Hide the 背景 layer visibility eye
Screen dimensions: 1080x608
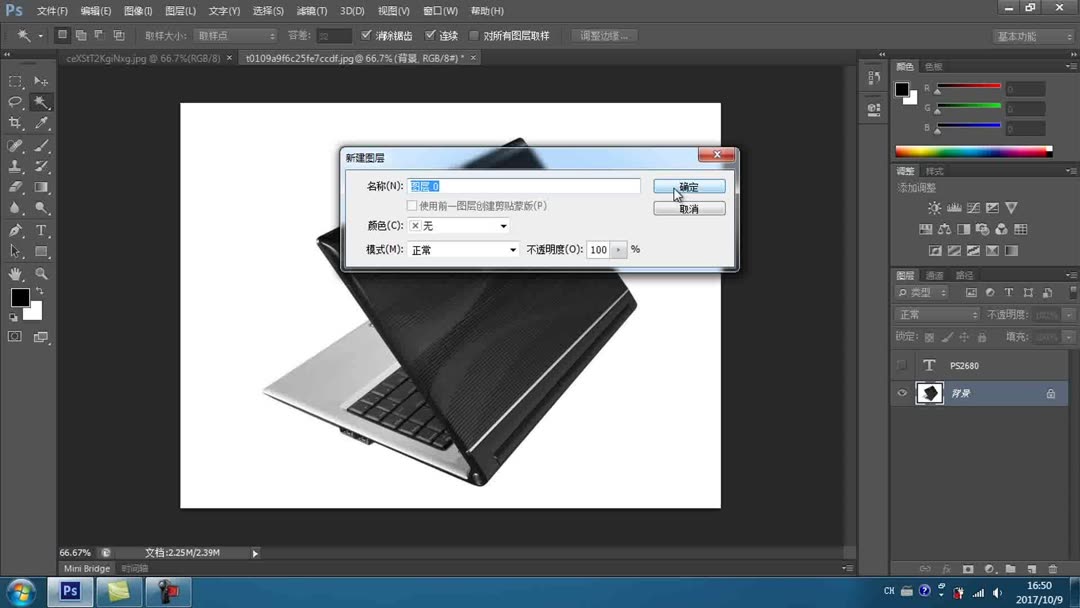click(902, 392)
